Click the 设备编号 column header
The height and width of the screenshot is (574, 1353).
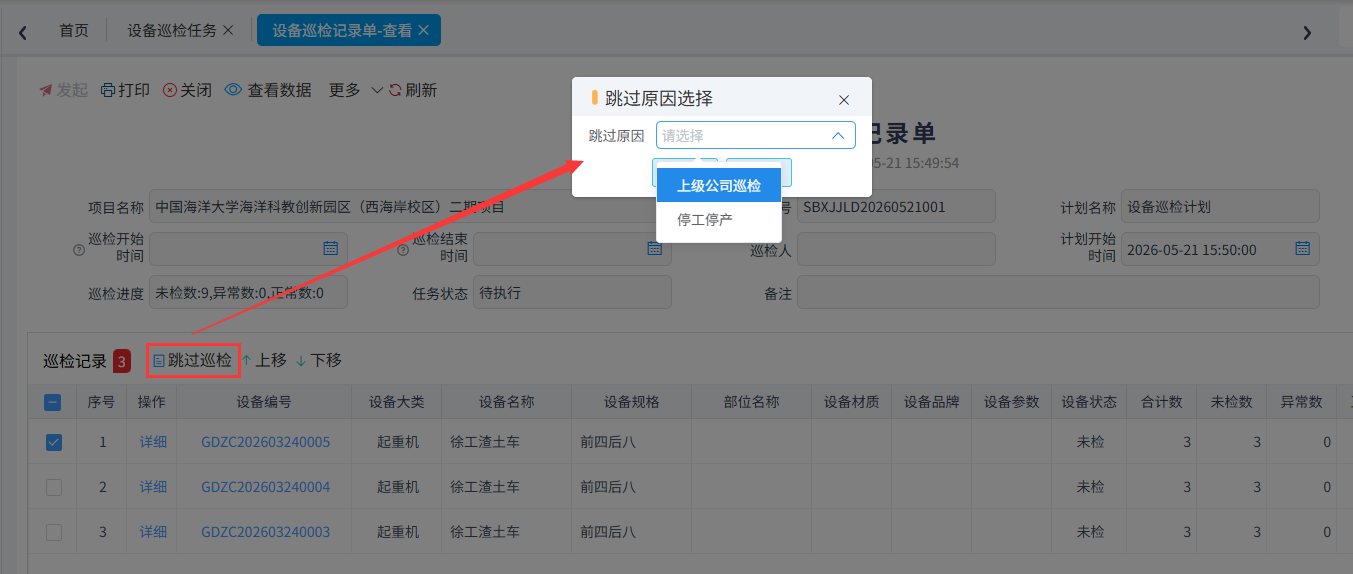(264, 402)
